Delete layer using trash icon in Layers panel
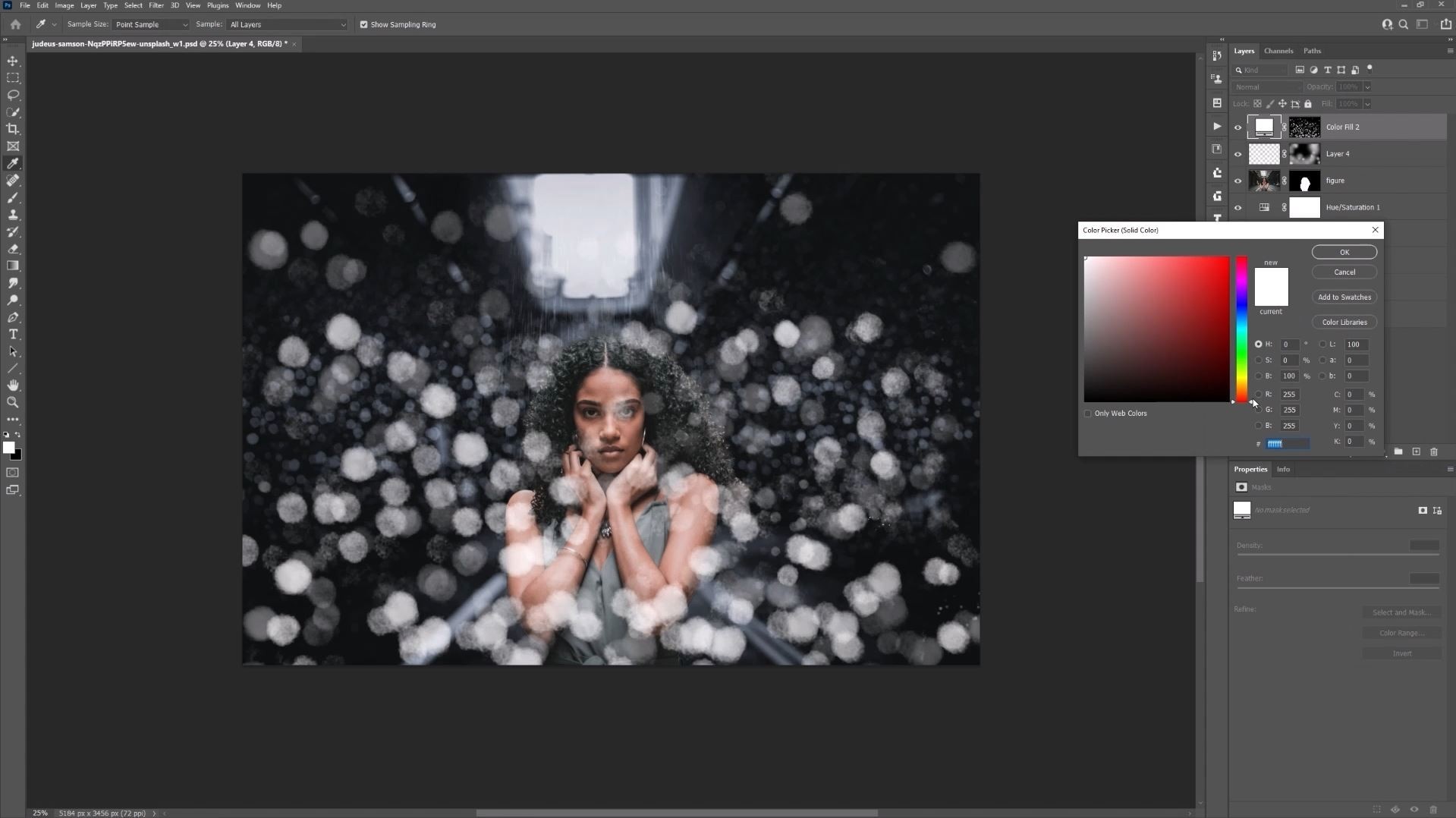 (1434, 451)
